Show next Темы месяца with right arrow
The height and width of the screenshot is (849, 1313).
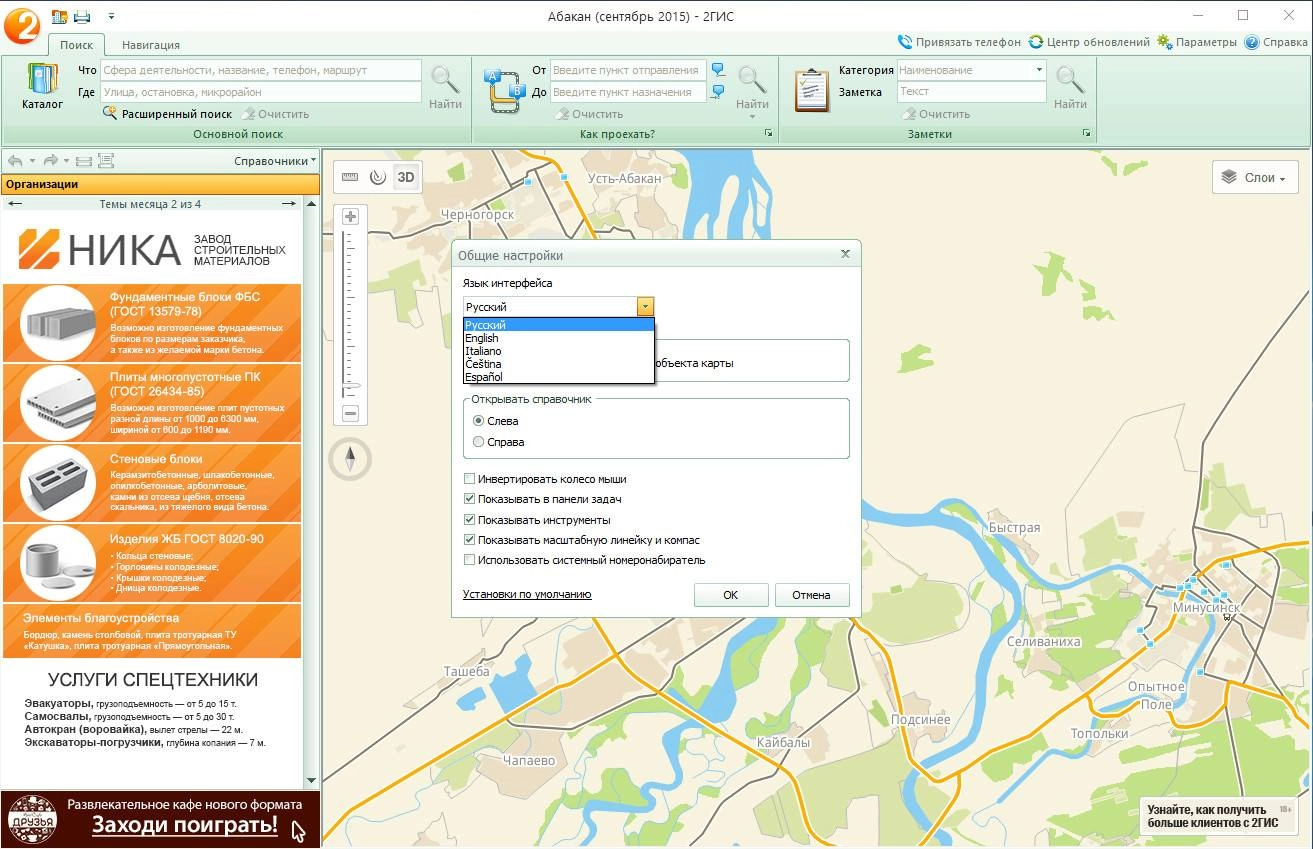pos(289,204)
